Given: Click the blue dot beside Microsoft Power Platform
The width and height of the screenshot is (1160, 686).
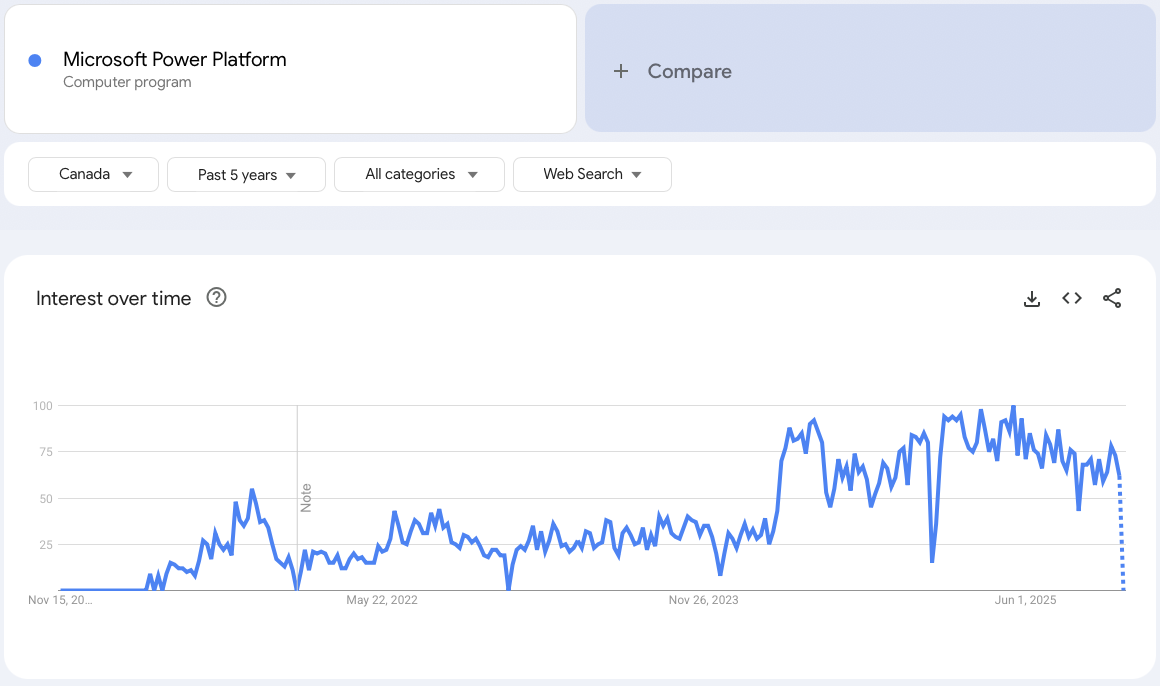Looking at the screenshot, I should click(x=35, y=60).
